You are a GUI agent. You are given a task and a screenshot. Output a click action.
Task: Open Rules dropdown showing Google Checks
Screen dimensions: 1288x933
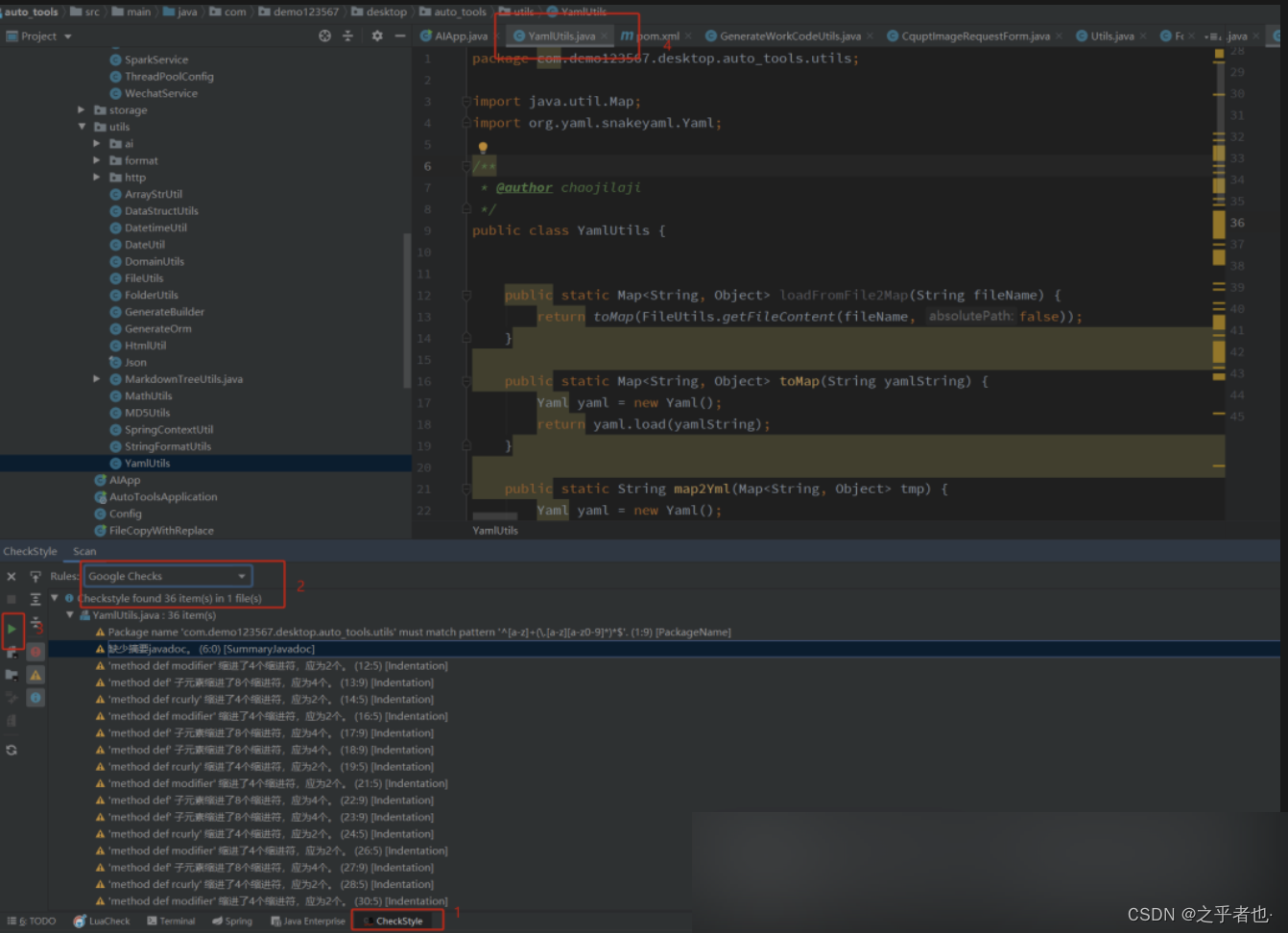[x=168, y=576]
